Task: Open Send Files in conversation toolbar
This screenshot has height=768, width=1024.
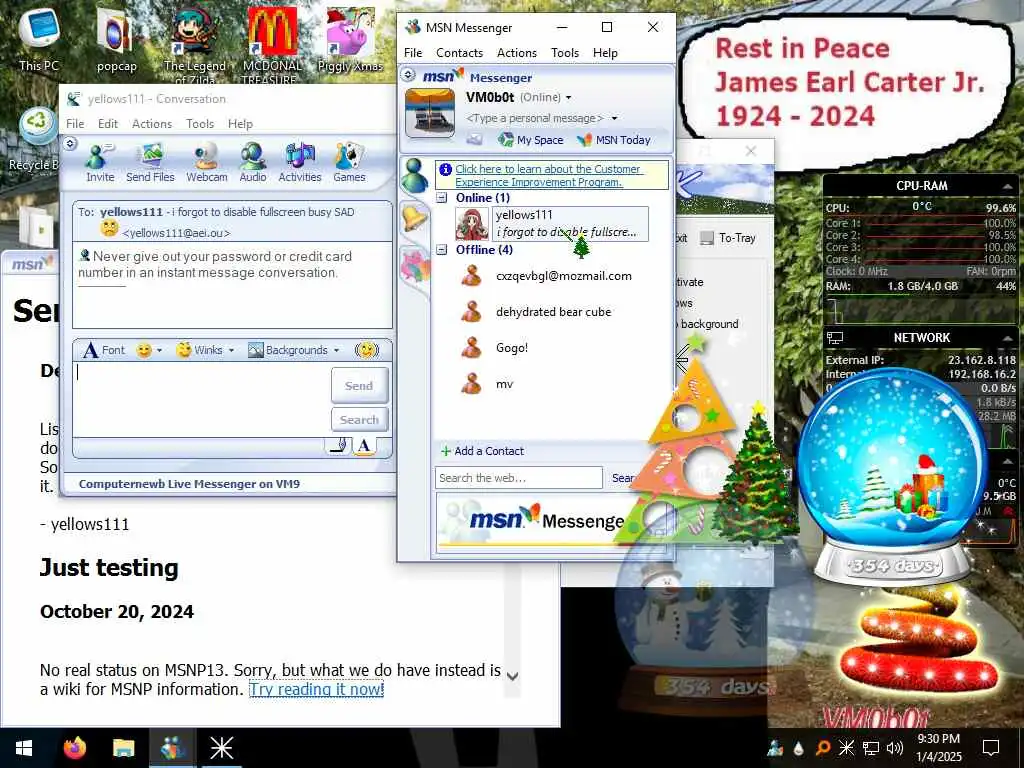Action: click(150, 163)
